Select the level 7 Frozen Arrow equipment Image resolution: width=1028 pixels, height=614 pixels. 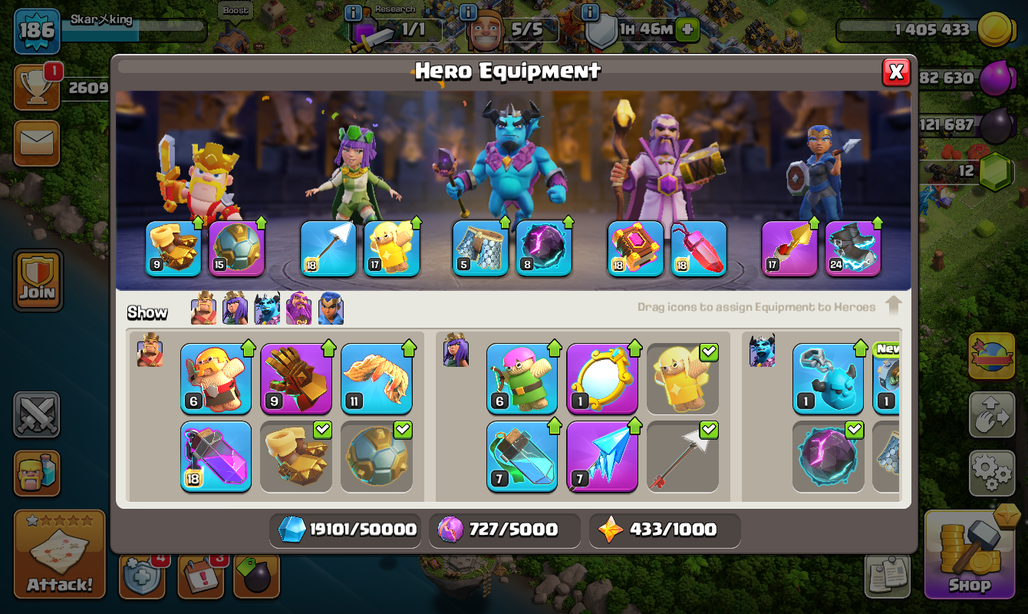tap(602, 457)
